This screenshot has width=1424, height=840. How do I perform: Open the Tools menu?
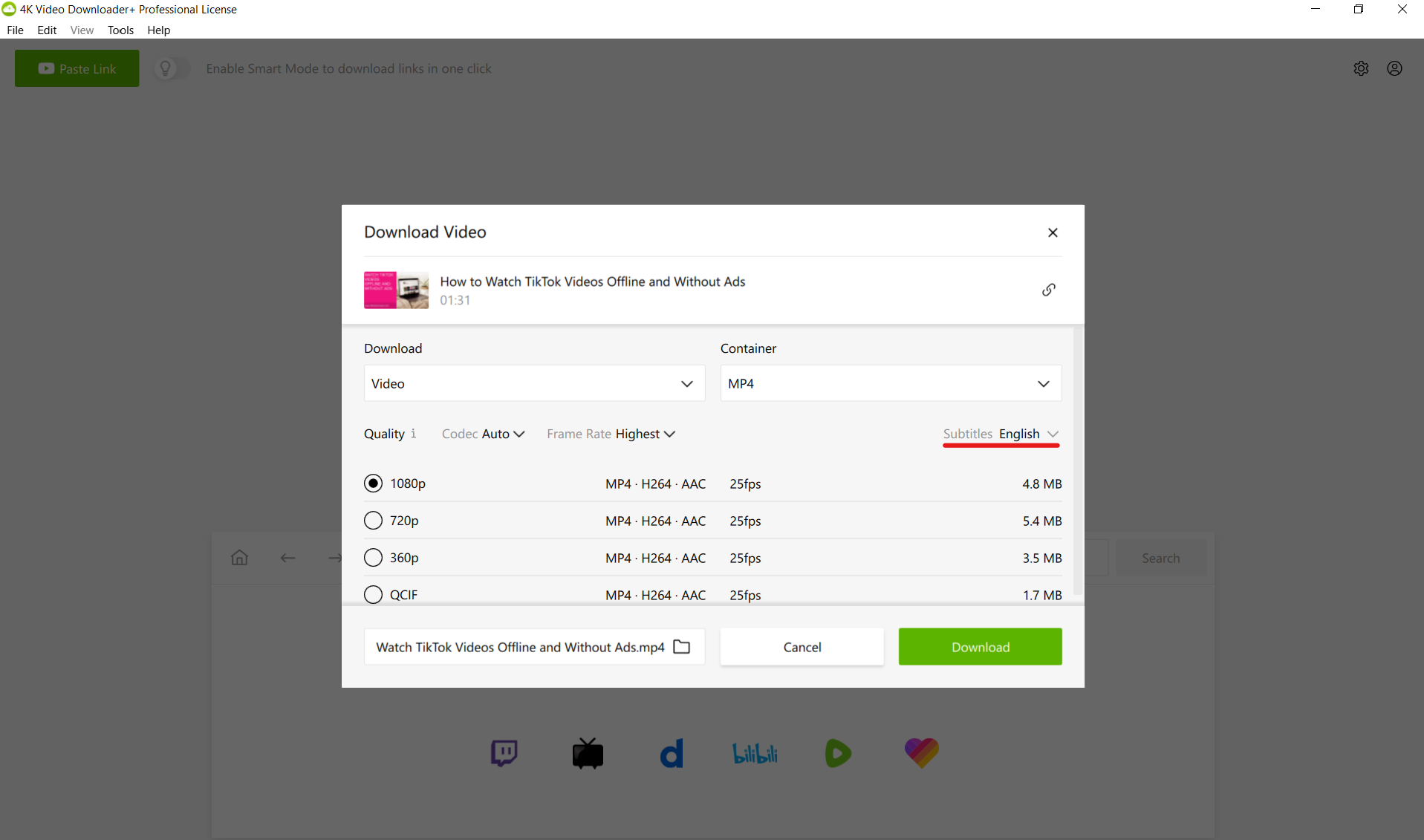coord(120,30)
